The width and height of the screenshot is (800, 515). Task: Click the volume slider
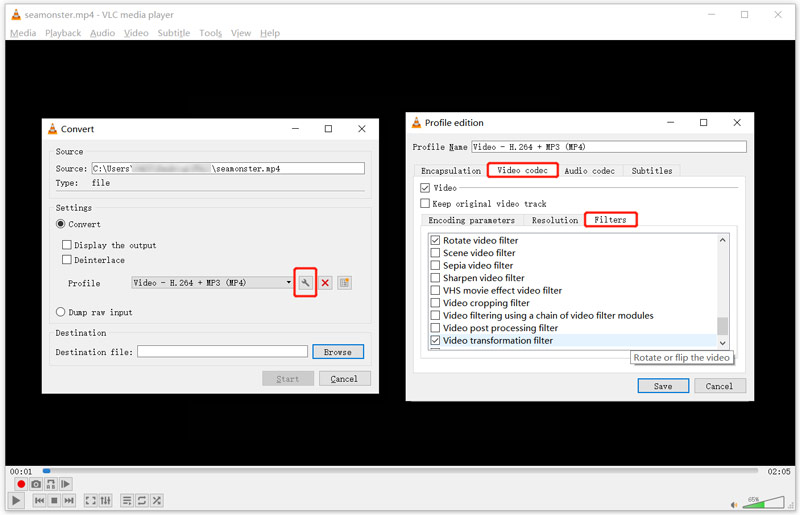[x=763, y=502]
